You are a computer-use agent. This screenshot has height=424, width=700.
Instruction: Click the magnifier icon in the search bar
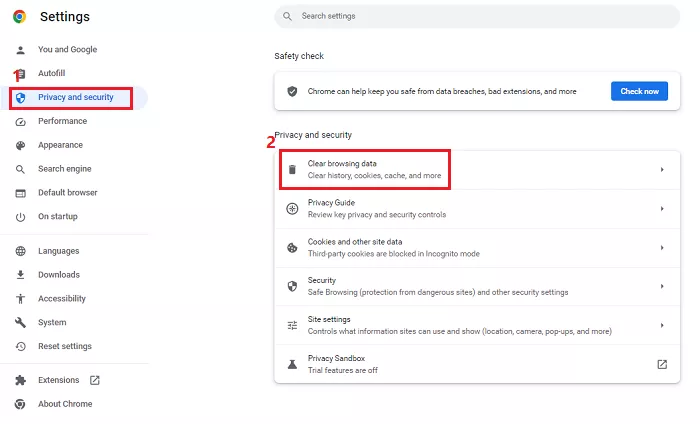coord(288,17)
